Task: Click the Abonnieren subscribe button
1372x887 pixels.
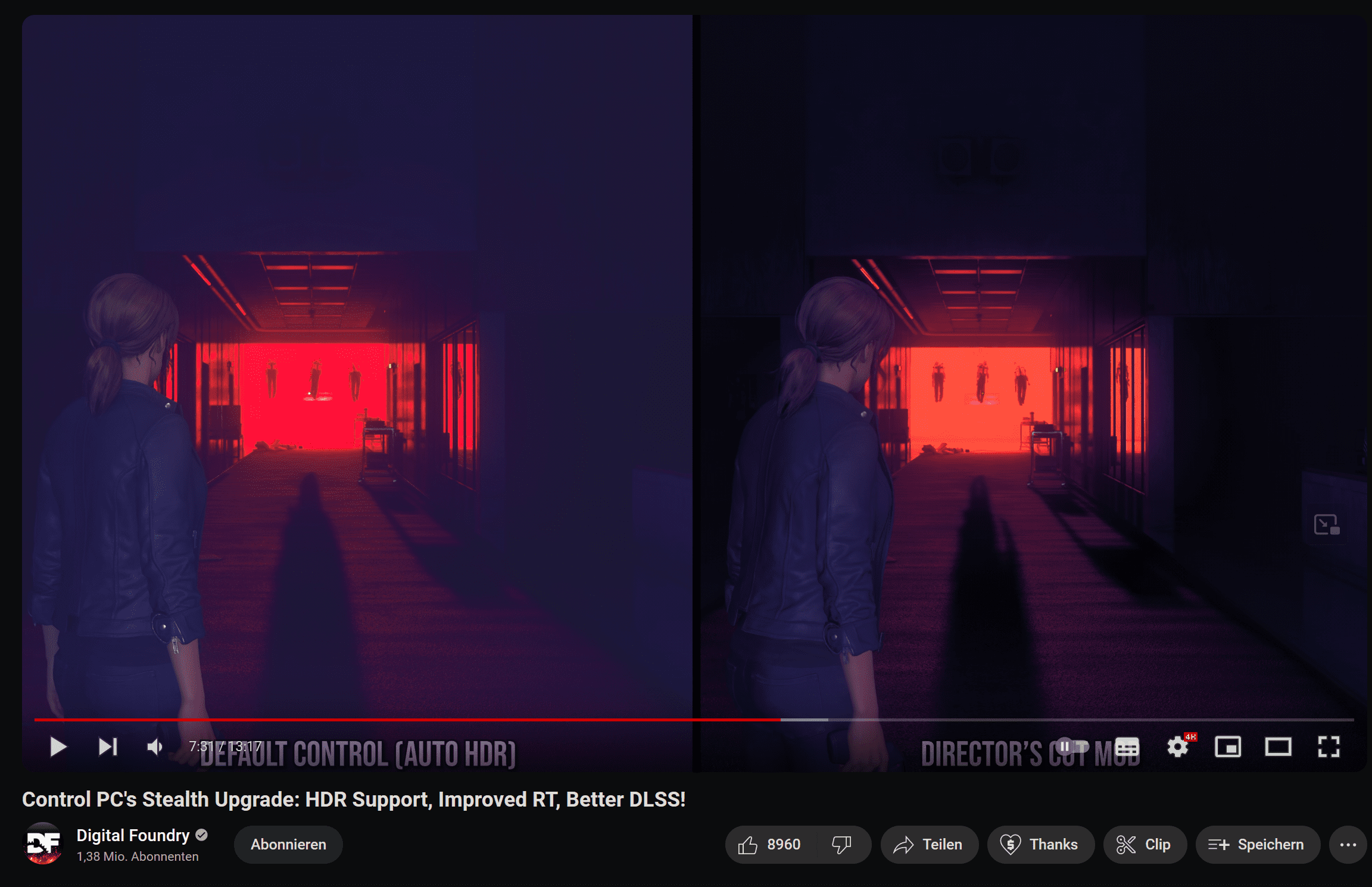Action: coord(288,844)
